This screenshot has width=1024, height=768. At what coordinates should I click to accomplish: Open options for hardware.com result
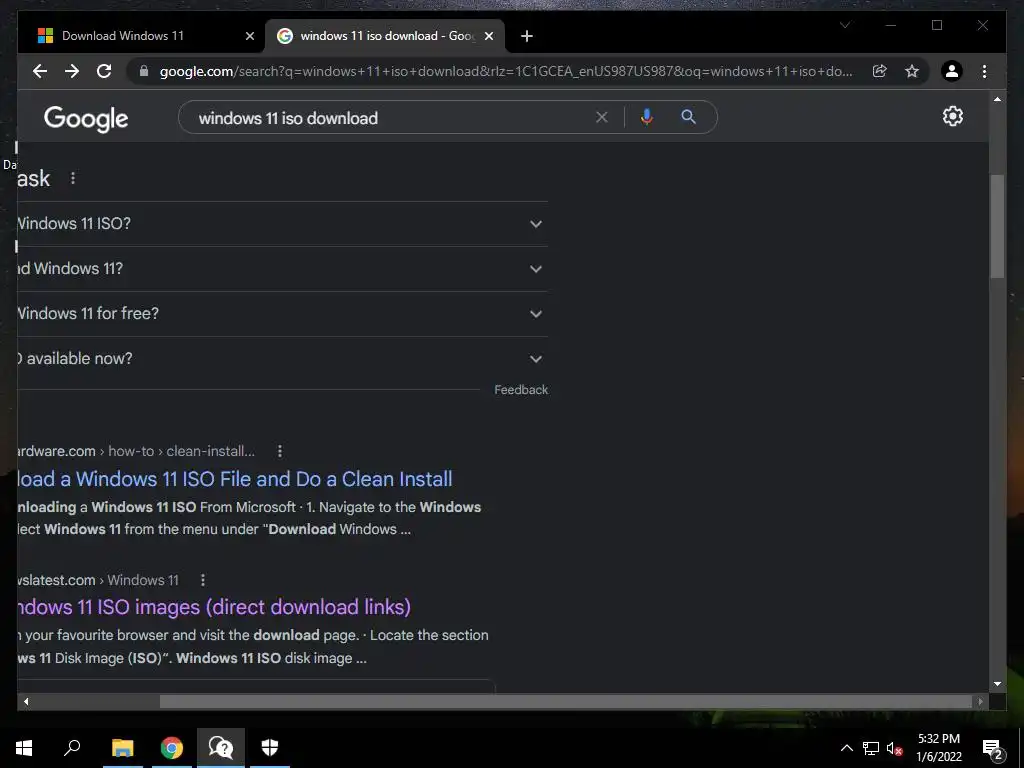280,451
